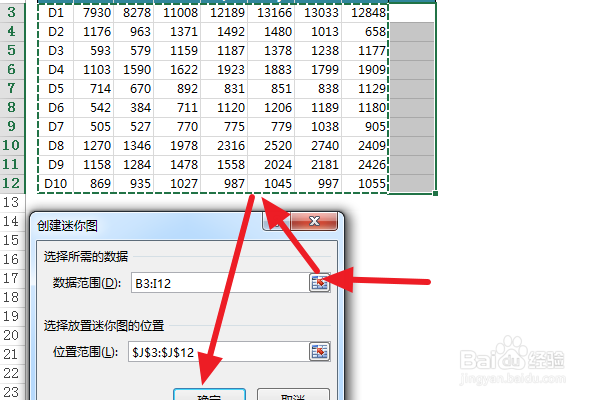Click cell with value 892
The height and width of the screenshot is (400, 600).
177,88
